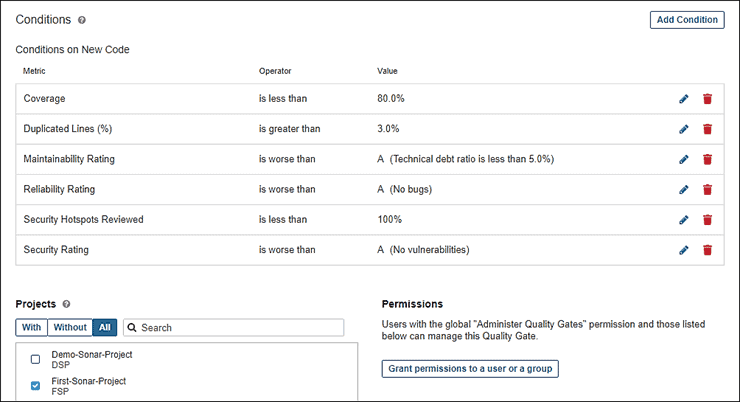Delete the Coverage condition

pyautogui.click(x=707, y=99)
